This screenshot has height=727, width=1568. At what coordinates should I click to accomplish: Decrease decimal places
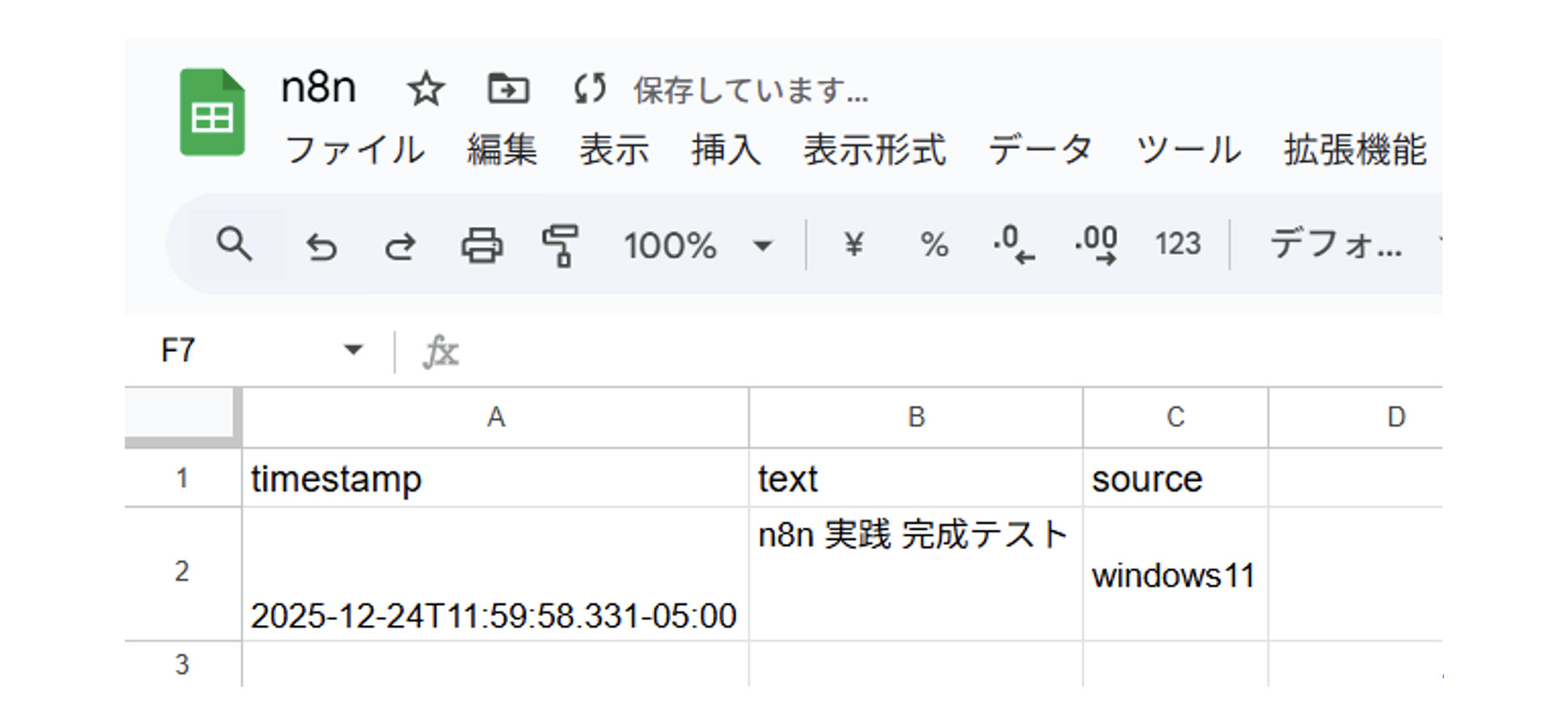click(1014, 244)
